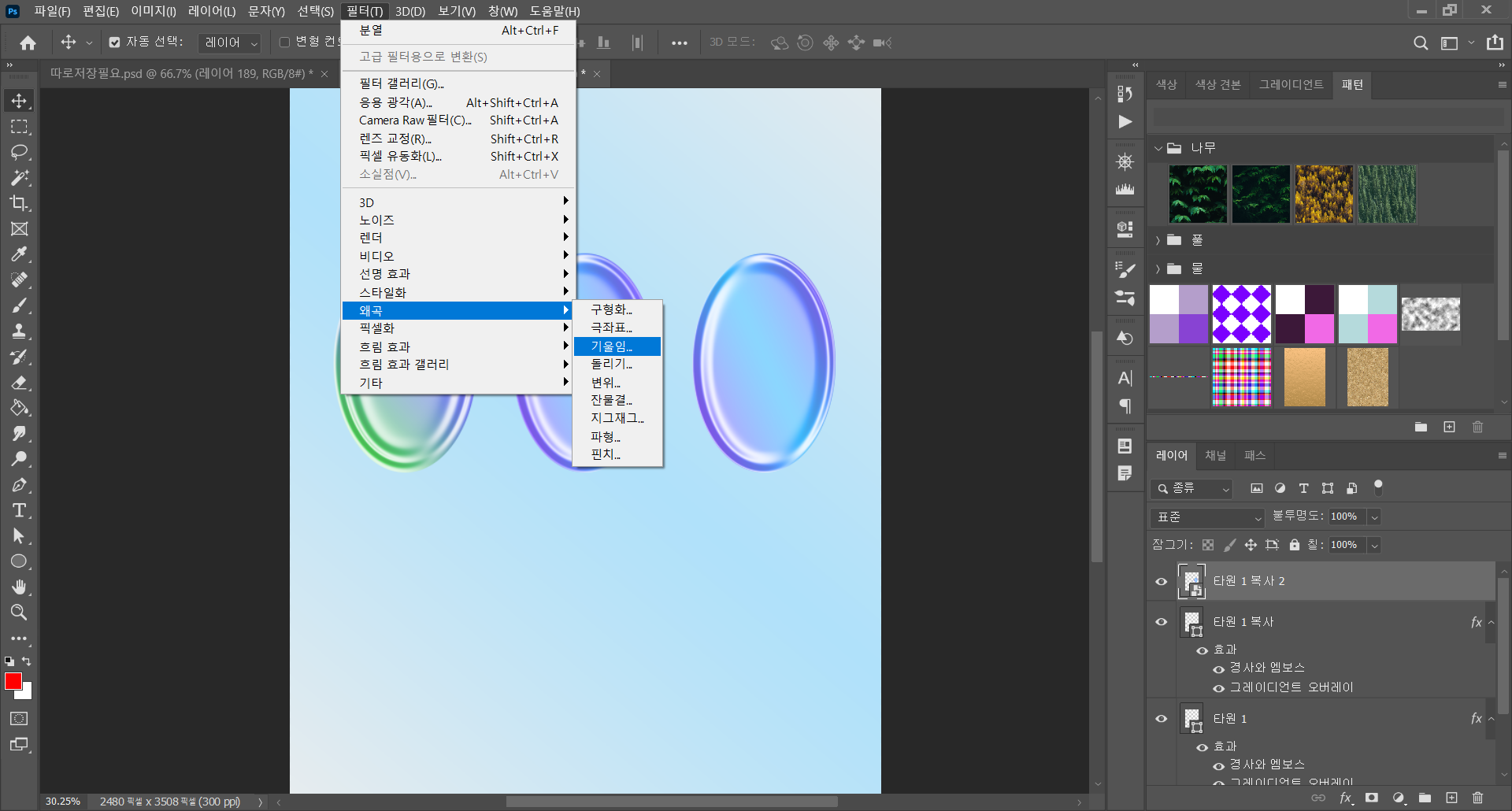Select the Rectangular Marquee tool
Image resolution: width=1512 pixels, height=811 pixels.
coord(19,127)
